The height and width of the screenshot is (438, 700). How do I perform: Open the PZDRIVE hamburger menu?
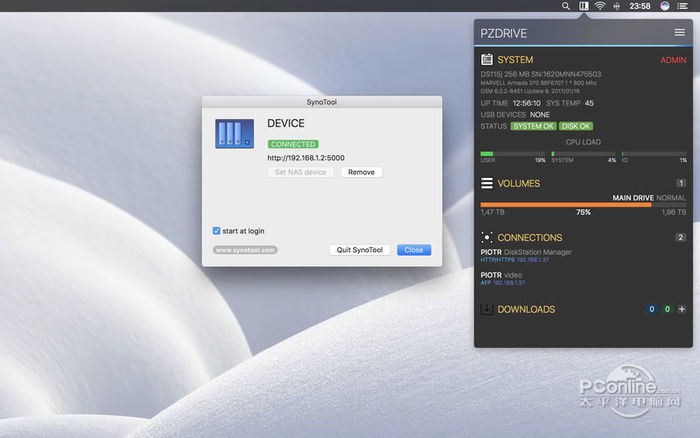click(679, 33)
